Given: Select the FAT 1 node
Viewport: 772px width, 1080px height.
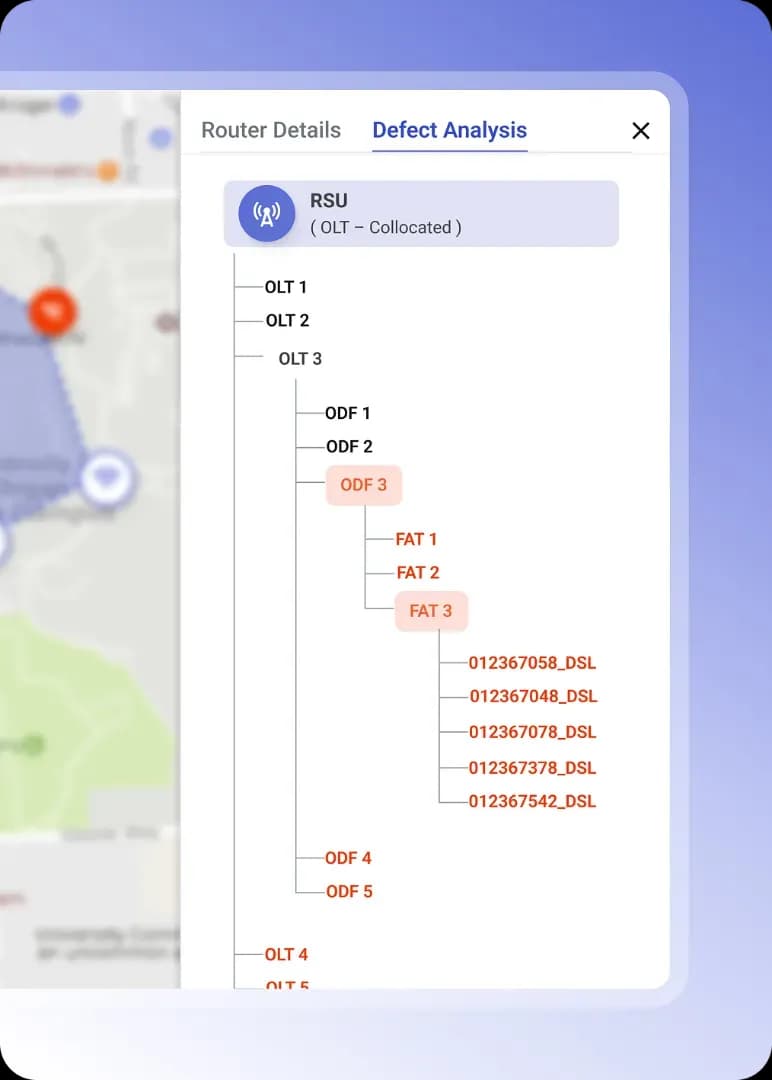Looking at the screenshot, I should click(416, 539).
